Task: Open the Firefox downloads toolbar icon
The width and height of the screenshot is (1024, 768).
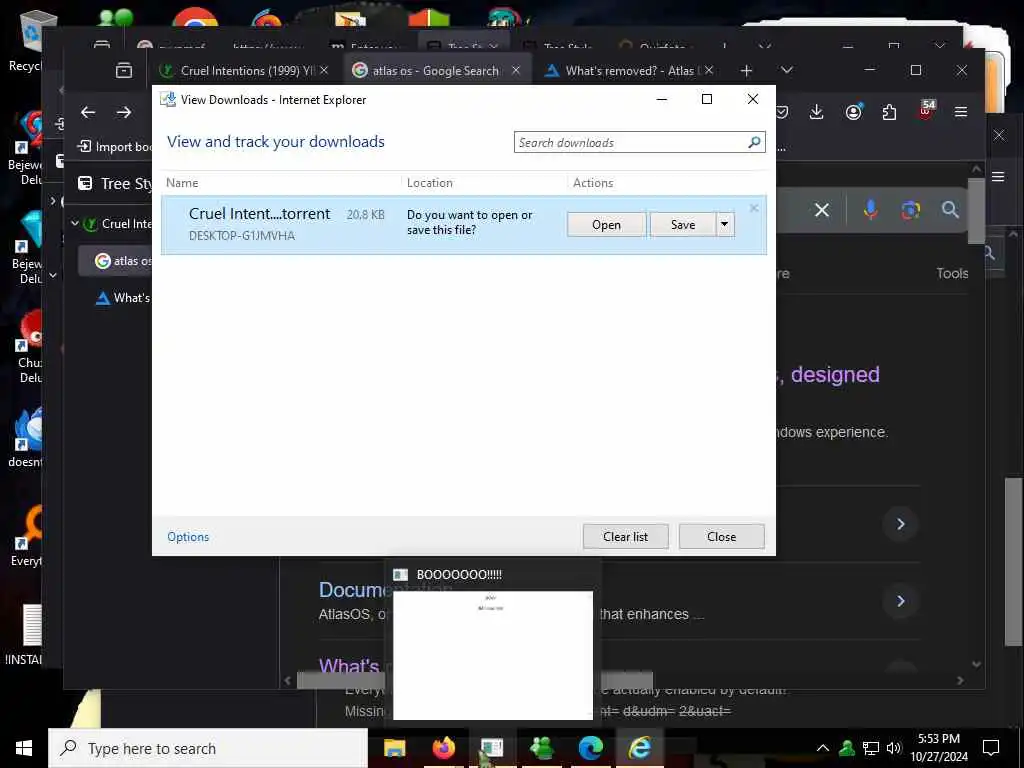Action: [816, 112]
